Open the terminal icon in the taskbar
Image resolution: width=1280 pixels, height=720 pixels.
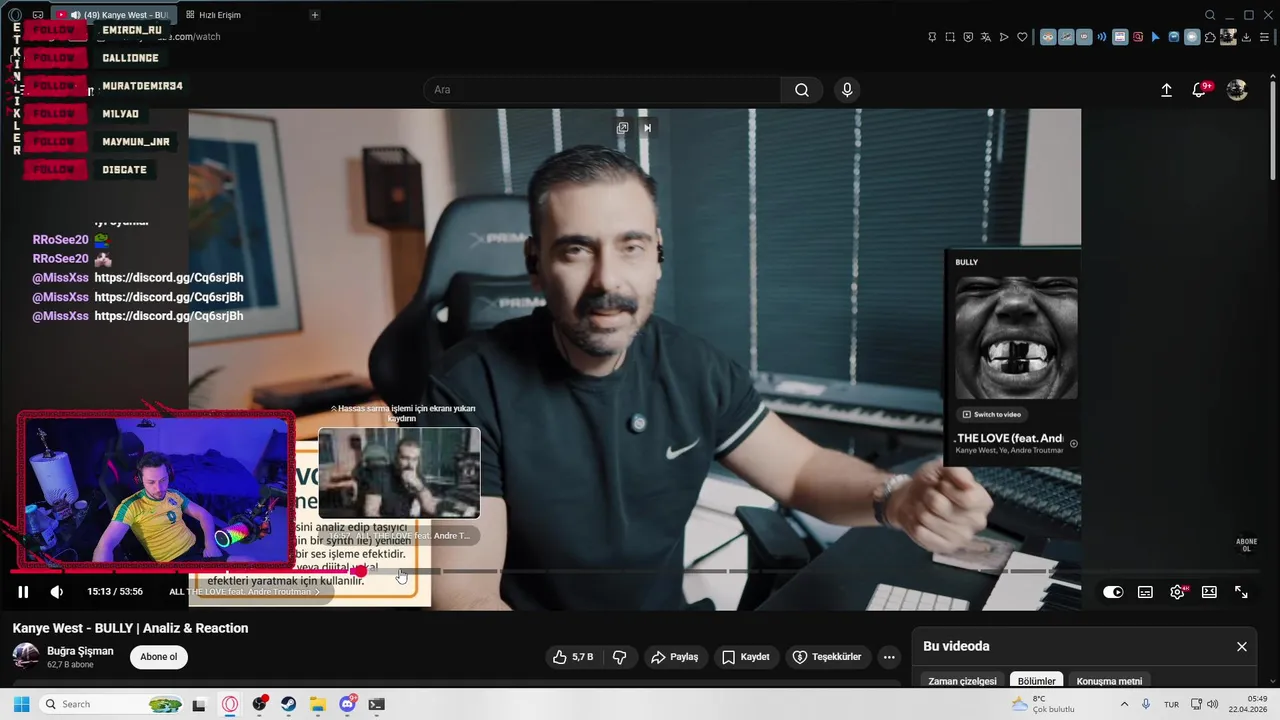tap(376, 704)
